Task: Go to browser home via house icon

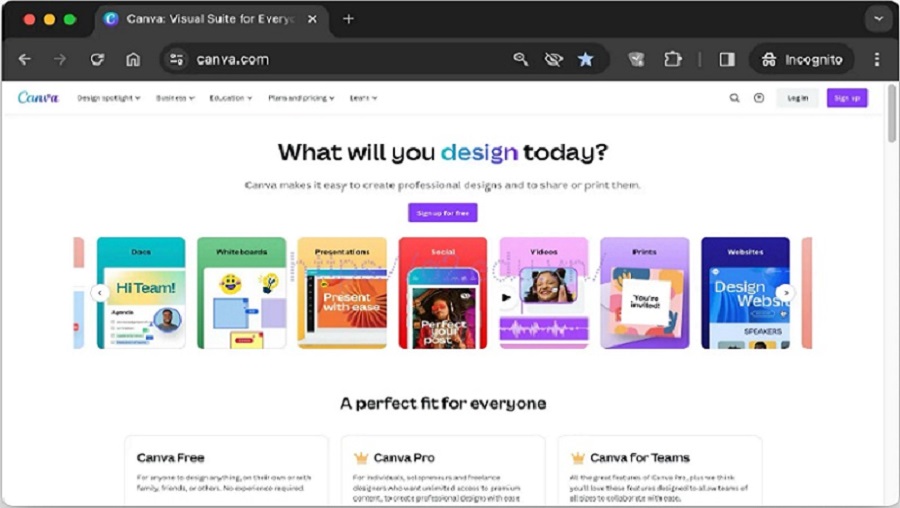Action: tap(133, 59)
